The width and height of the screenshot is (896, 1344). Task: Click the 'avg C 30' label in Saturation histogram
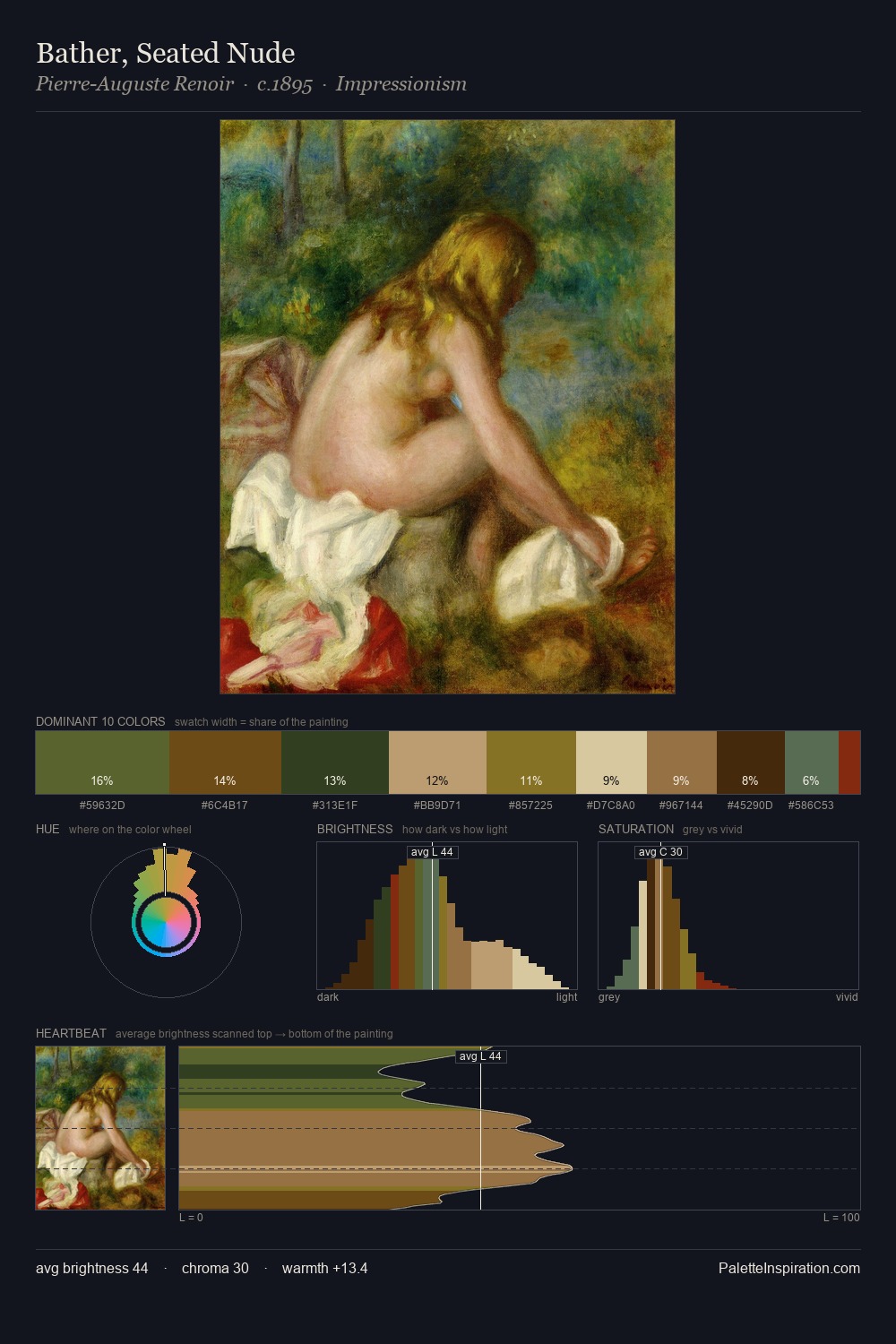point(660,852)
